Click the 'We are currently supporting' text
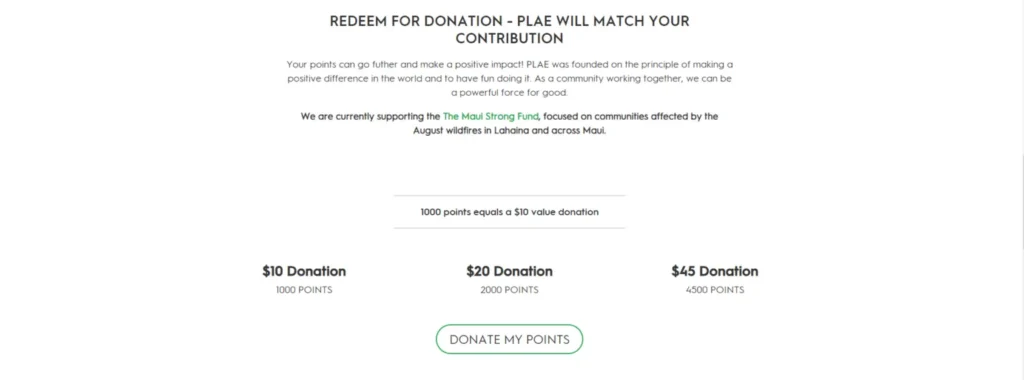 tap(370, 116)
